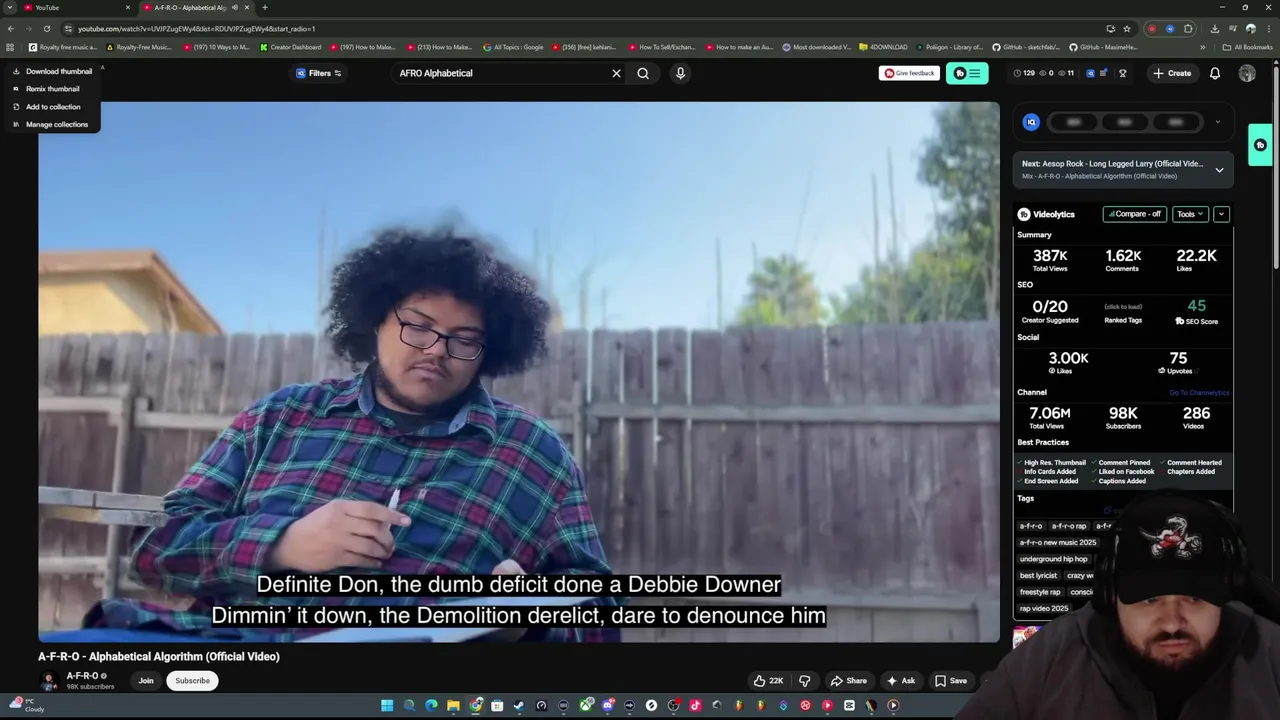Click the round blue IQ circle icon
The height and width of the screenshot is (720, 1280).
tap(1031, 122)
